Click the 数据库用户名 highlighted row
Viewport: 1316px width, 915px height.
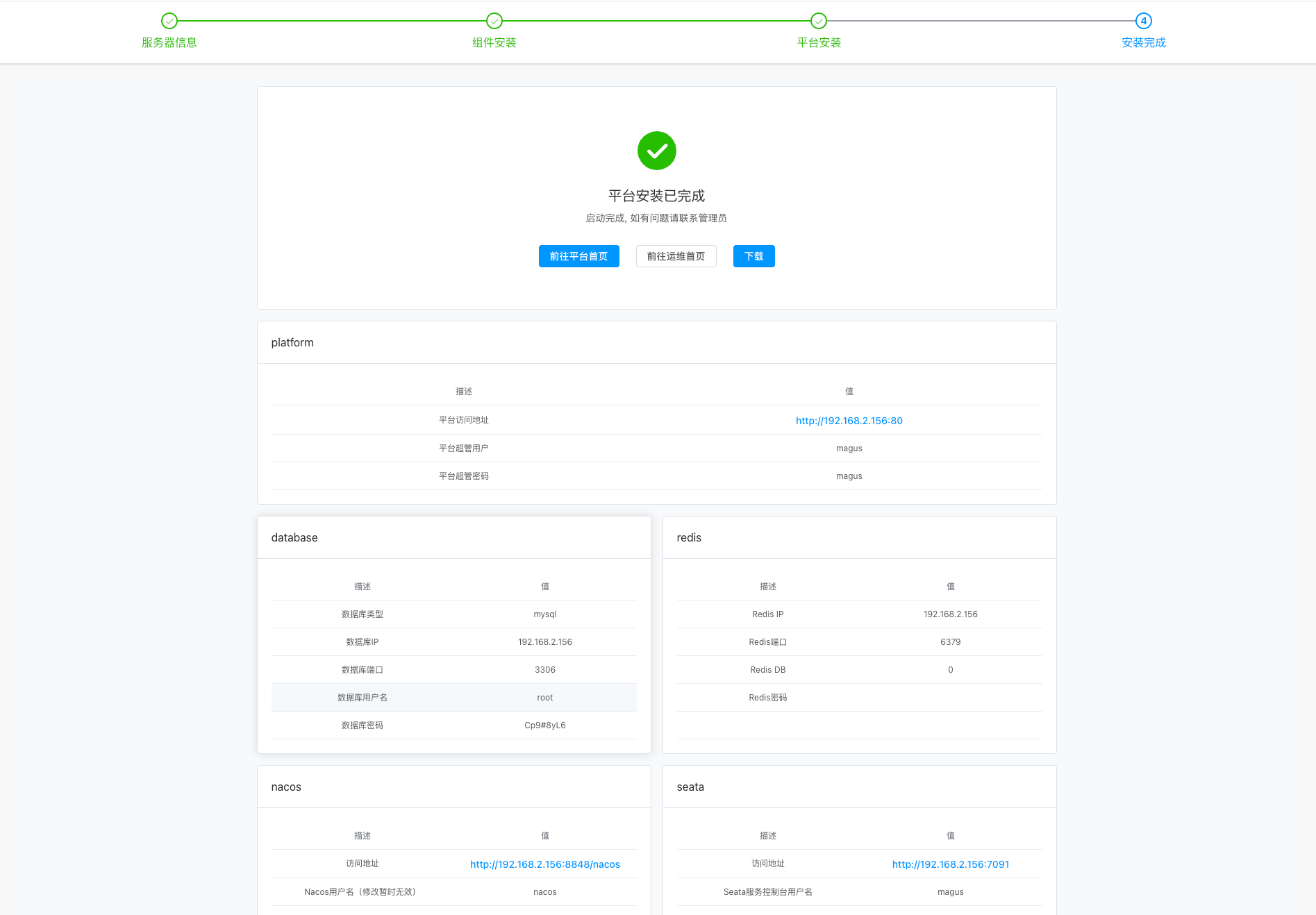click(x=453, y=698)
